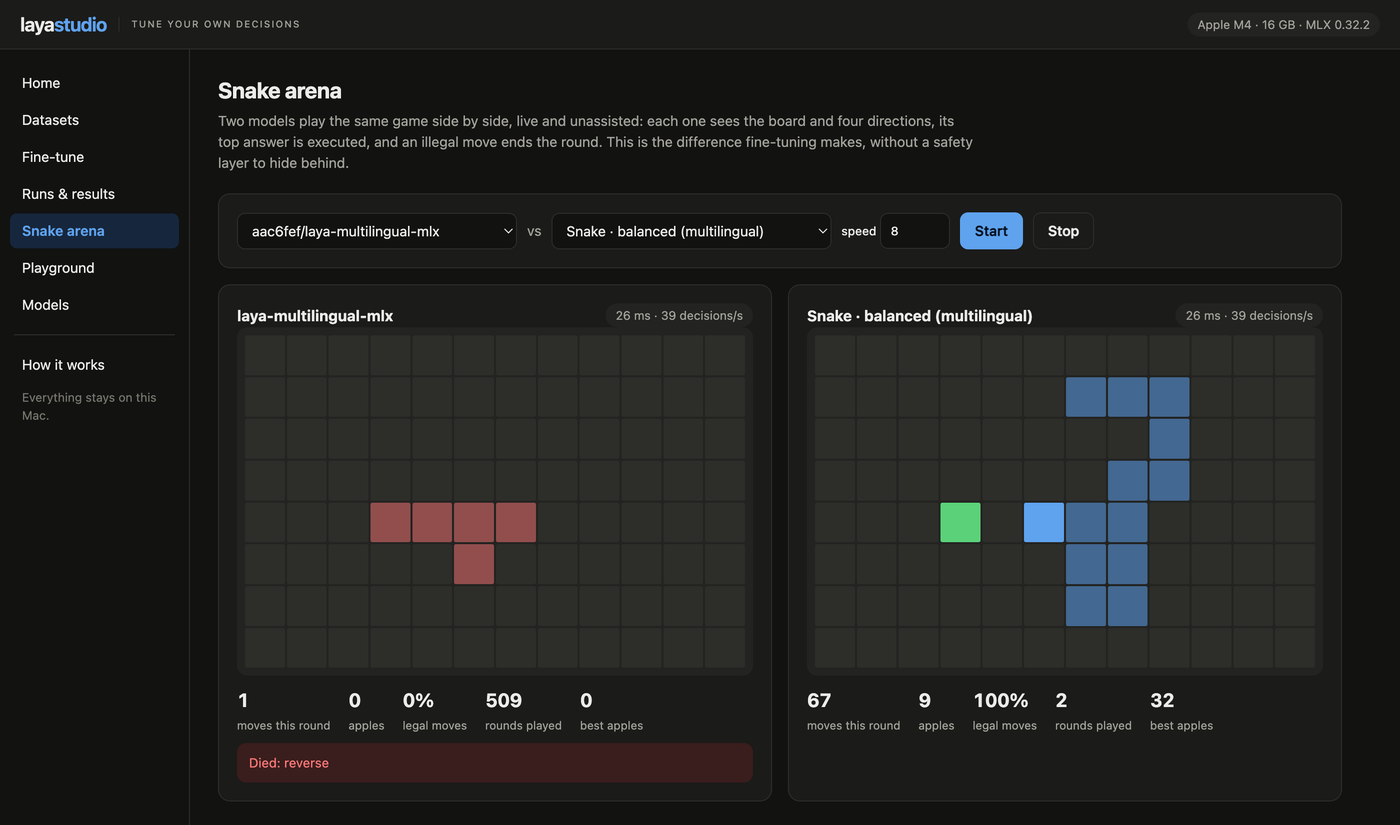The width and height of the screenshot is (1400, 825).
Task: Click the '1' moves this round value
Action: point(243,700)
